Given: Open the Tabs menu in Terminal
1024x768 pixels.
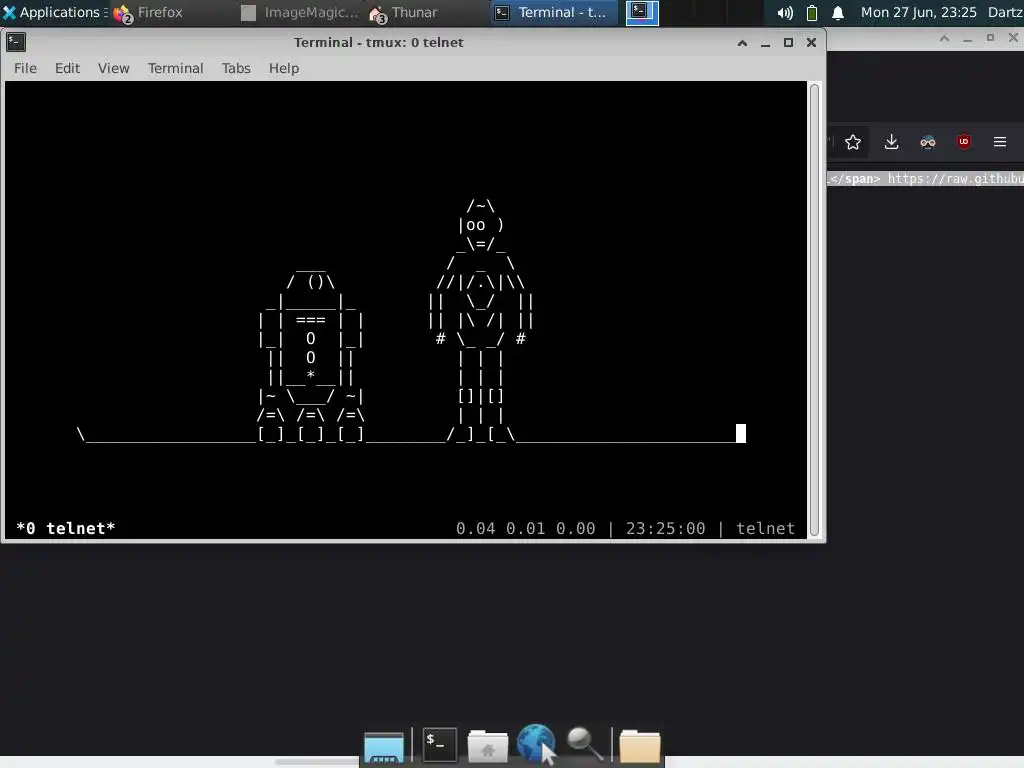Looking at the screenshot, I should pyautogui.click(x=236, y=68).
